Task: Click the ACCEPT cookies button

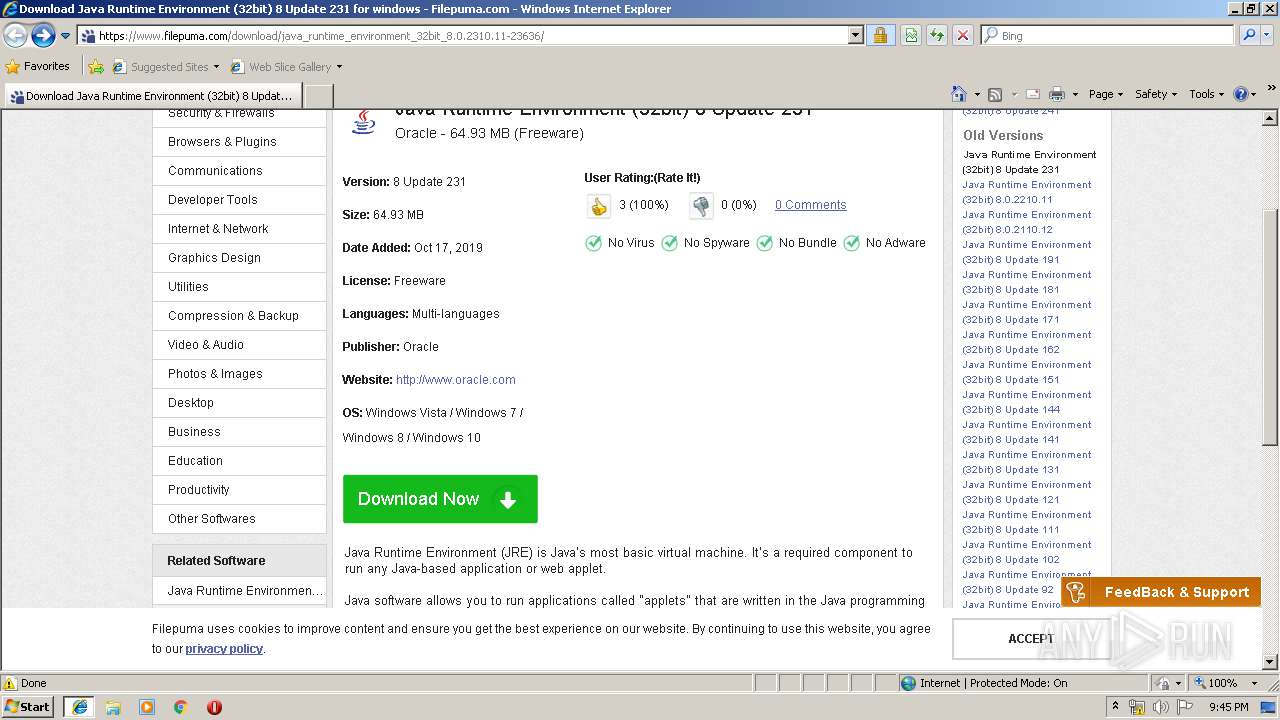Action: 1031,639
